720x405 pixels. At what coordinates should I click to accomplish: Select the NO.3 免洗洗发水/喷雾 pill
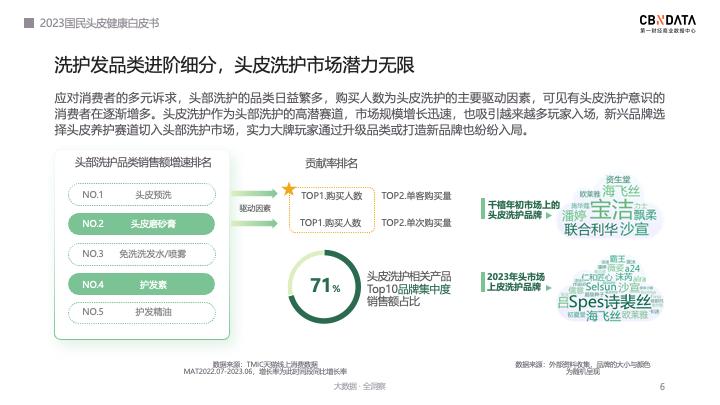pyautogui.click(x=141, y=254)
